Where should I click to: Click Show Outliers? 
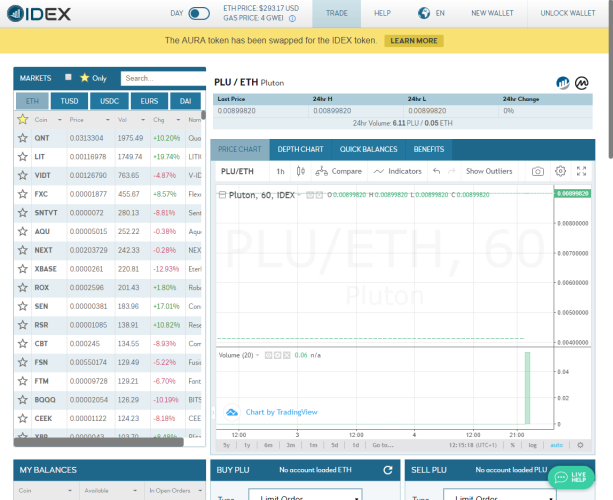489,171
